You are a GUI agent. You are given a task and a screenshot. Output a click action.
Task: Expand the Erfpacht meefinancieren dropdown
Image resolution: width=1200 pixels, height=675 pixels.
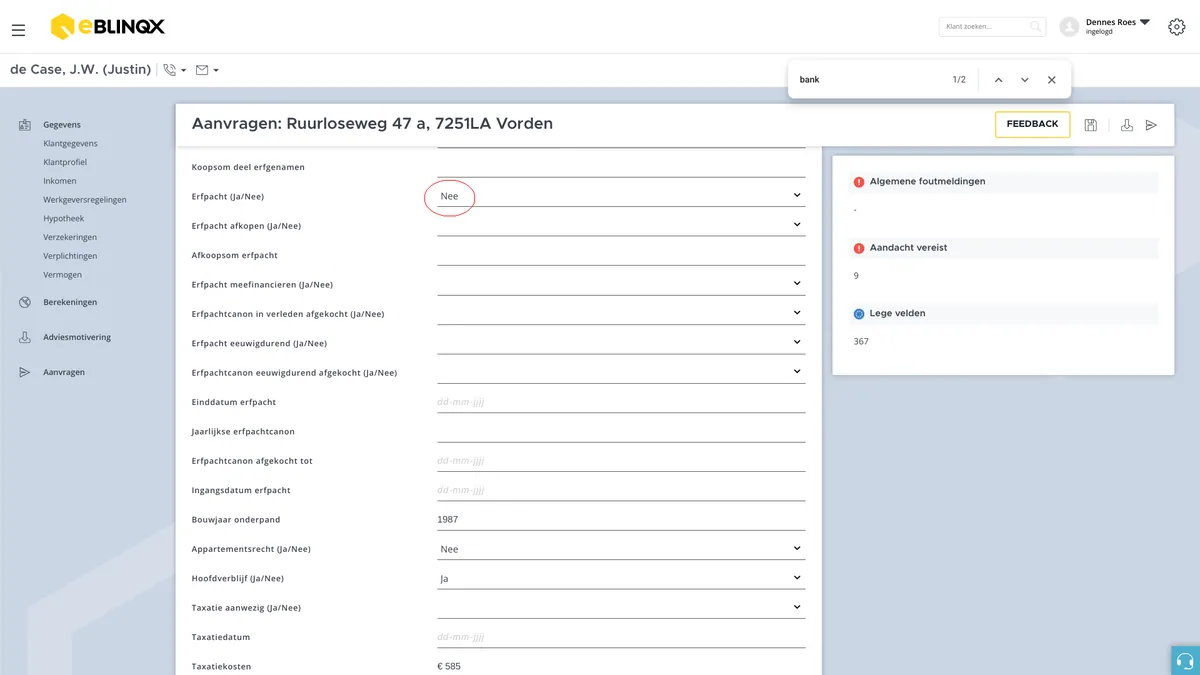(621, 284)
